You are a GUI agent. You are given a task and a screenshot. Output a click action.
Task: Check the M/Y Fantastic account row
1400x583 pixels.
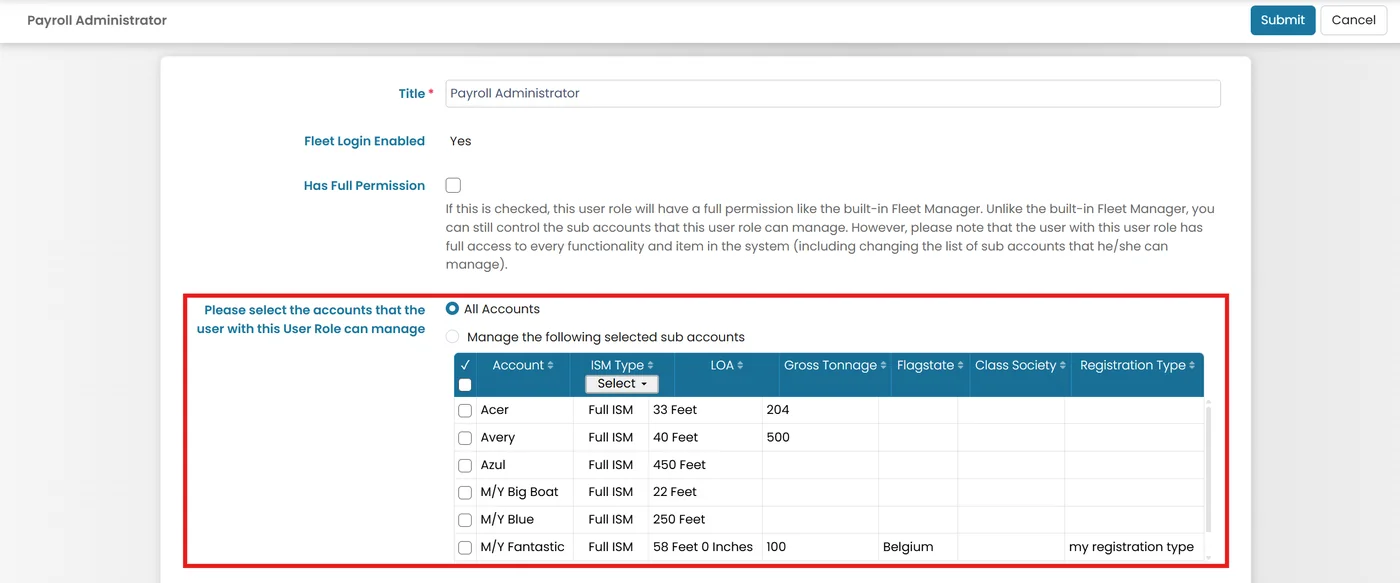point(465,547)
